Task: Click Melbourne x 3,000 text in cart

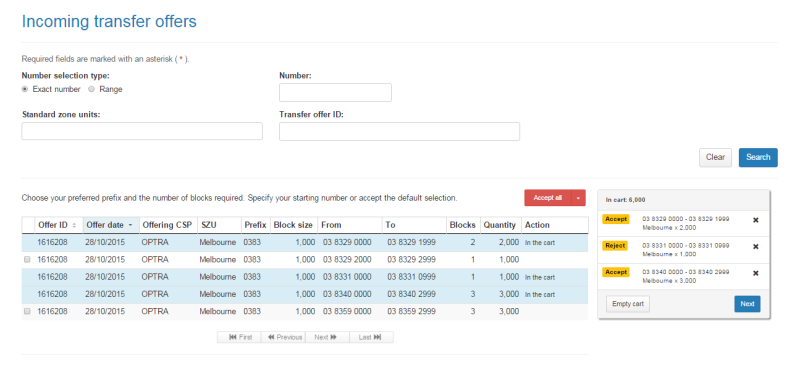Action: pyautogui.click(x=669, y=281)
